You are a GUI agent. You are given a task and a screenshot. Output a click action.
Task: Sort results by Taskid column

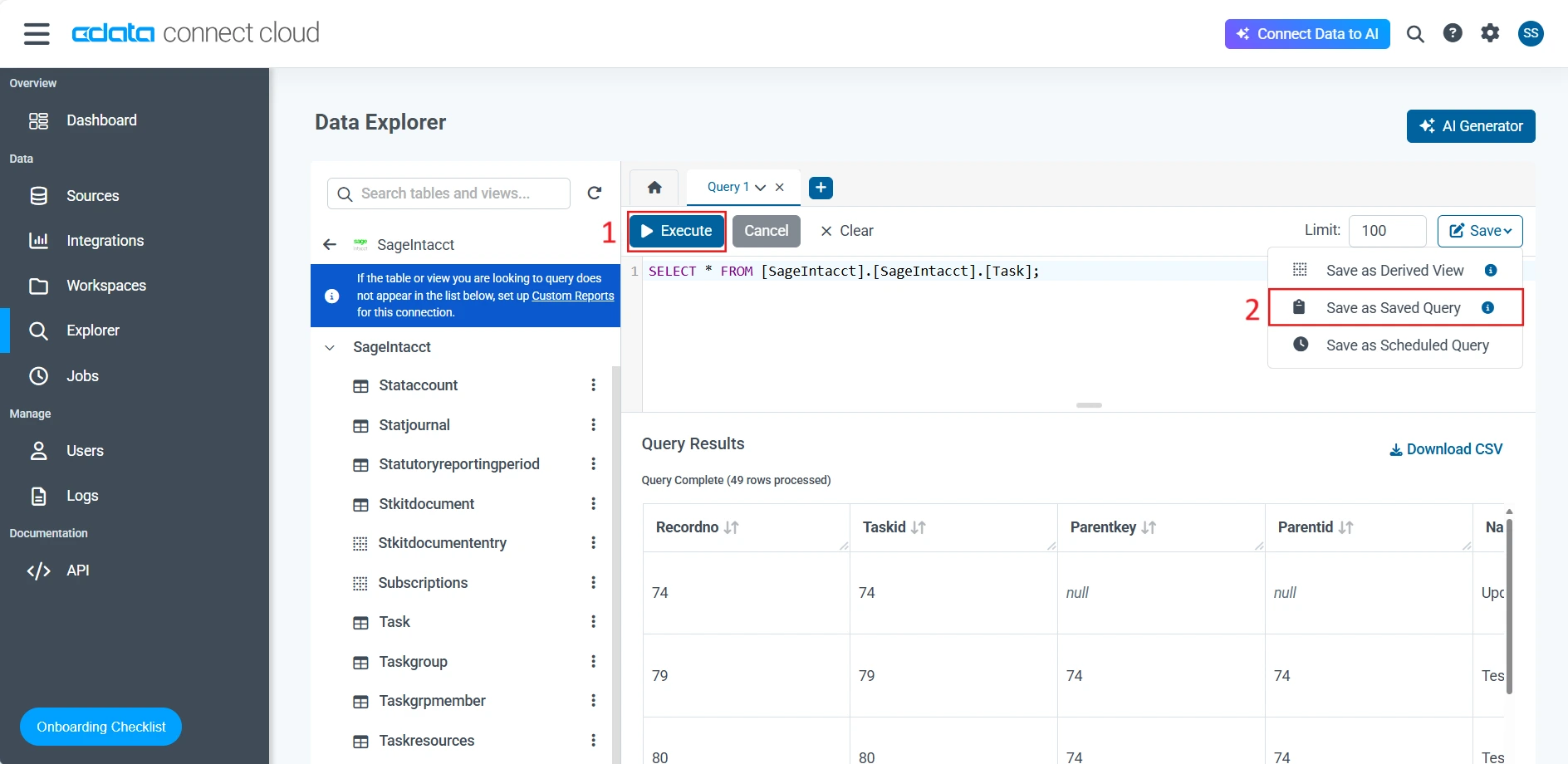918,527
